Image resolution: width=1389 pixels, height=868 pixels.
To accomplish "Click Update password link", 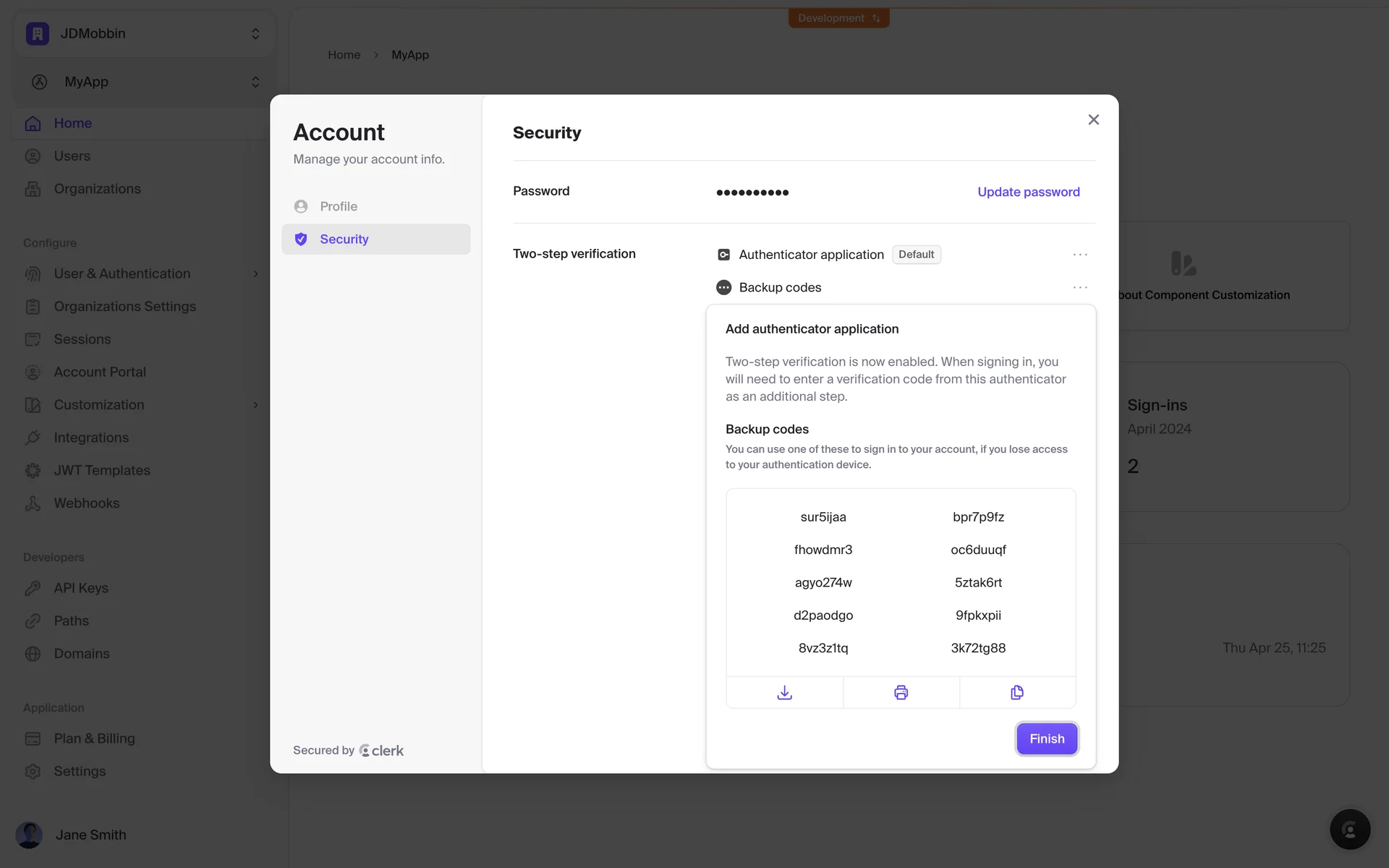I will click(1028, 192).
